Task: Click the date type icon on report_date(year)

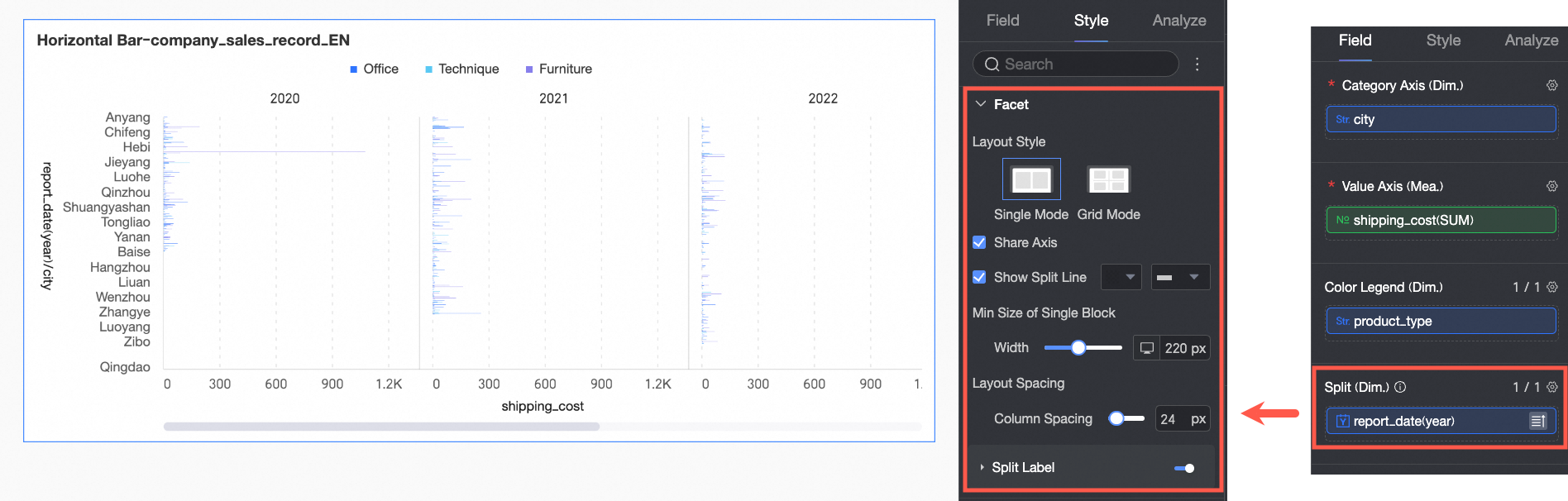Action: point(1343,422)
